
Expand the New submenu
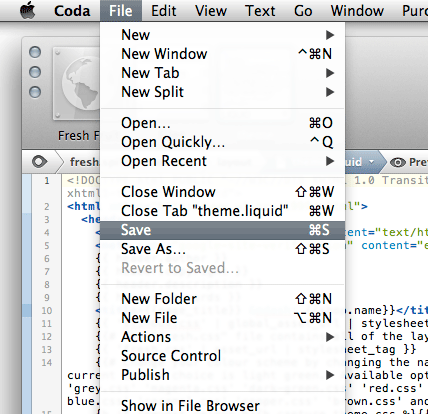point(222,35)
